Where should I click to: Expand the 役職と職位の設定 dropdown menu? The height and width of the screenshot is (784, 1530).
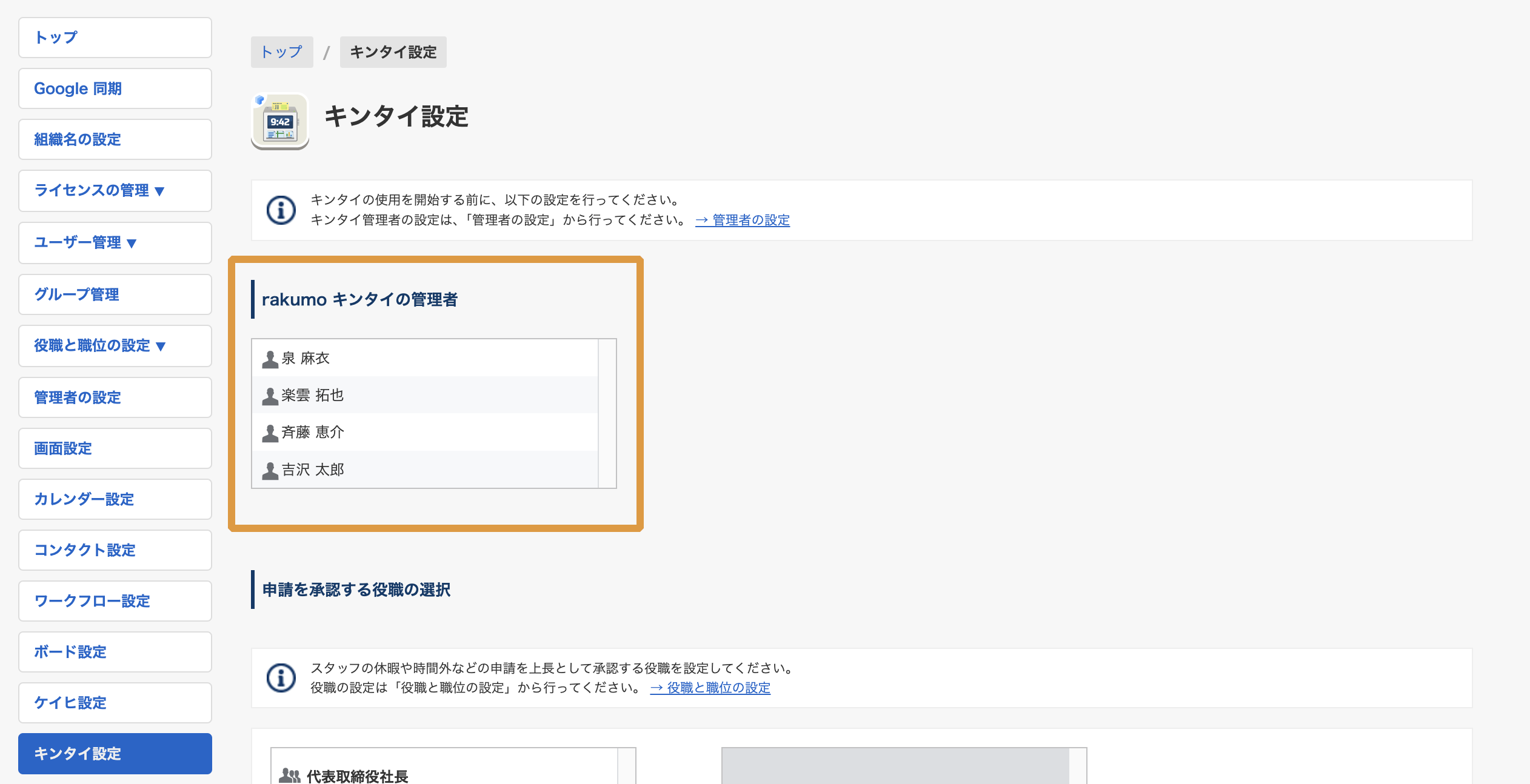coord(115,346)
